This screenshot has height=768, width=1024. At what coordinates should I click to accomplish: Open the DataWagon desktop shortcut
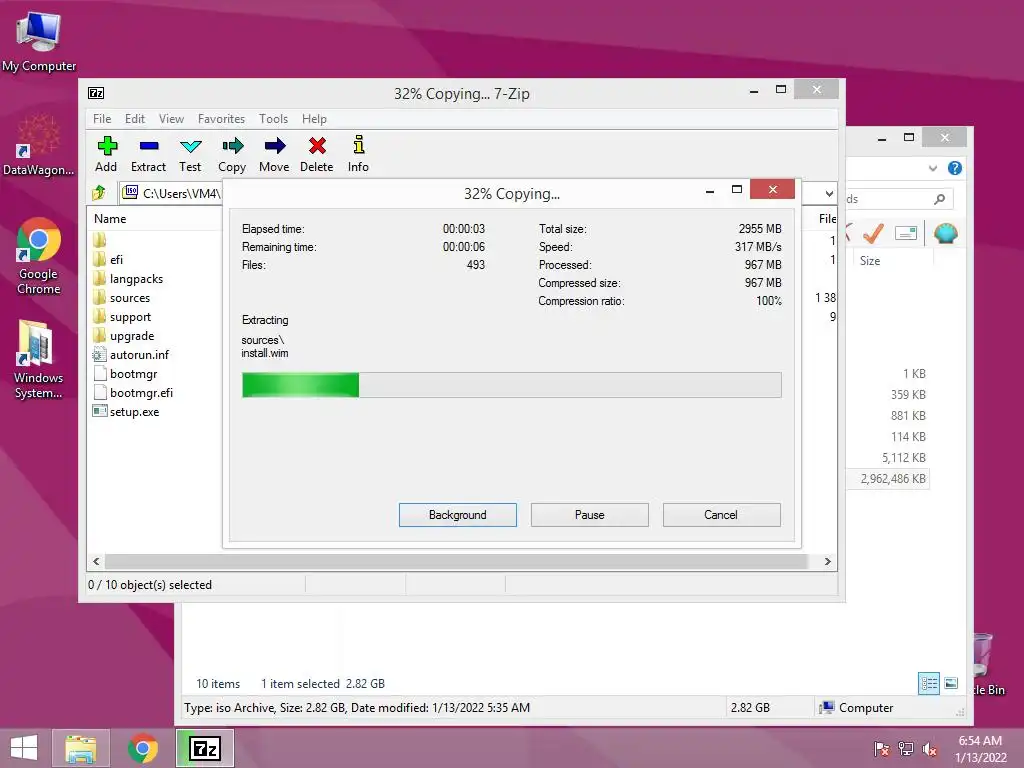(39, 145)
